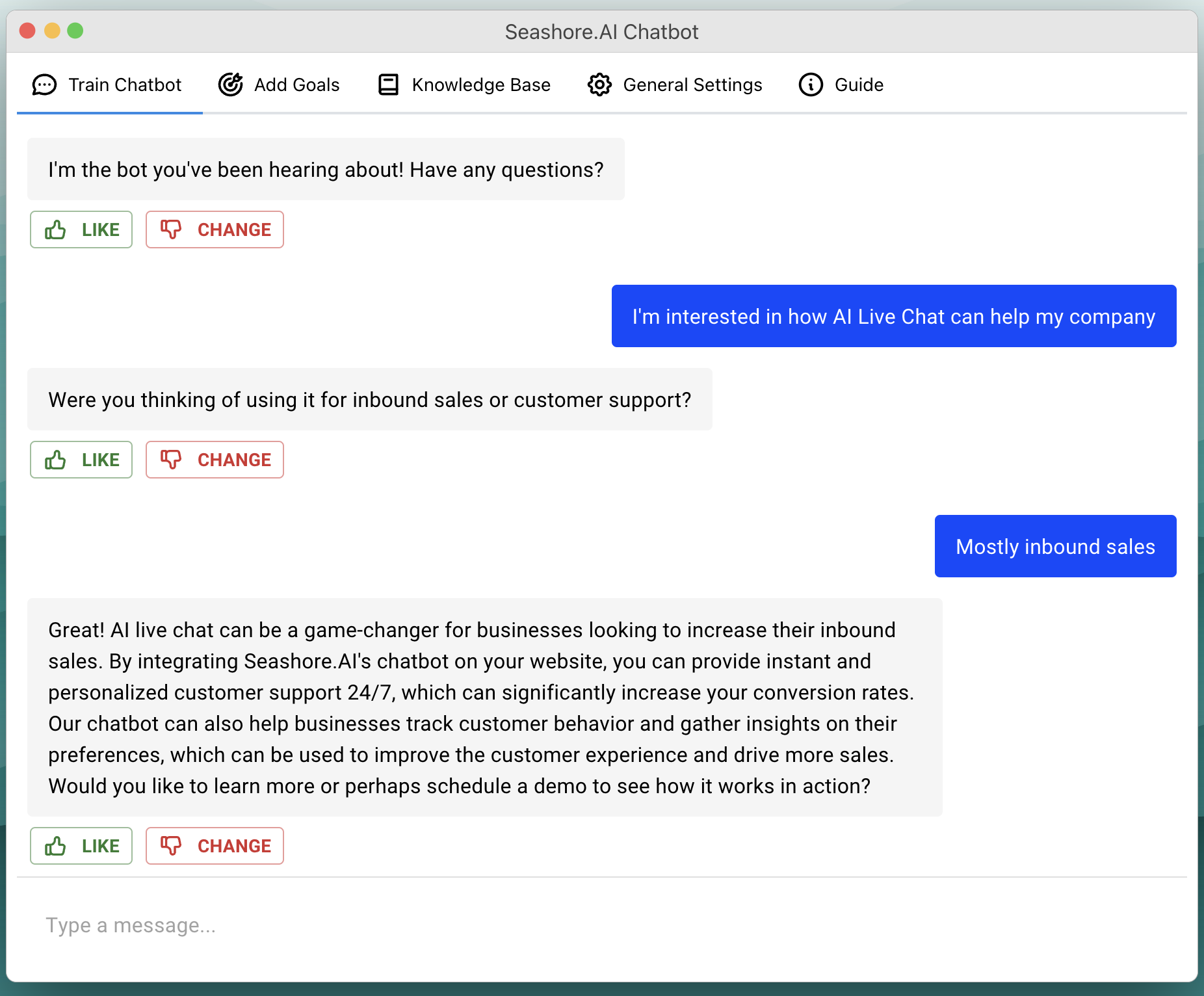This screenshot has width=1204, height=996.
Task: Focus the 'Type a message...' input field
Action: [602, 925]
